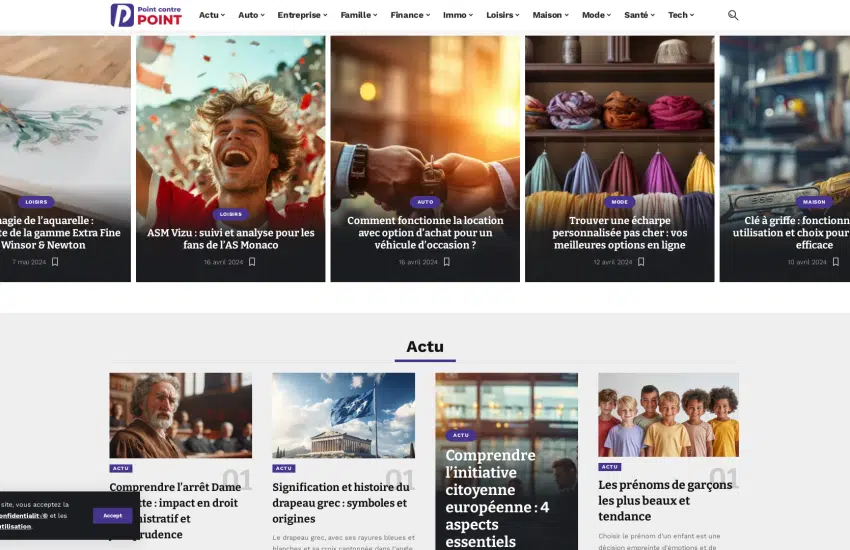The image size is (850, 550).
Task: Open Les prénoms de garçons article title
Action: (x=665, y=500)
